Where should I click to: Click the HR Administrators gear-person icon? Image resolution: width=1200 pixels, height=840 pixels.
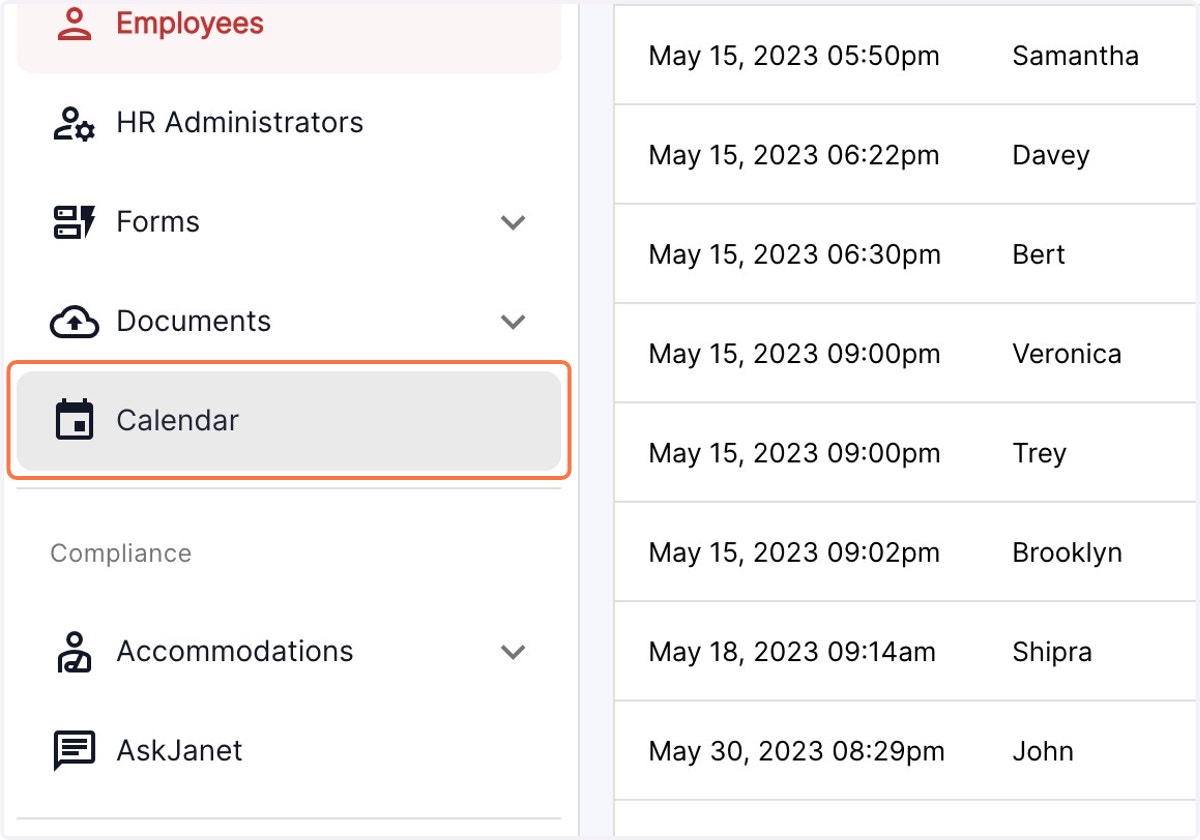(74, 123)
